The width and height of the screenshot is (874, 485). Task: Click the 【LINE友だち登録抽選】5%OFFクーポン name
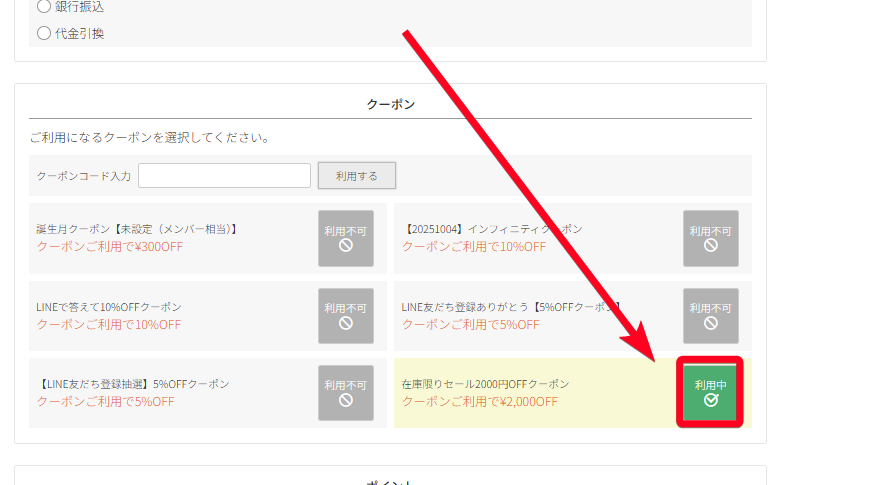(133, 384)
